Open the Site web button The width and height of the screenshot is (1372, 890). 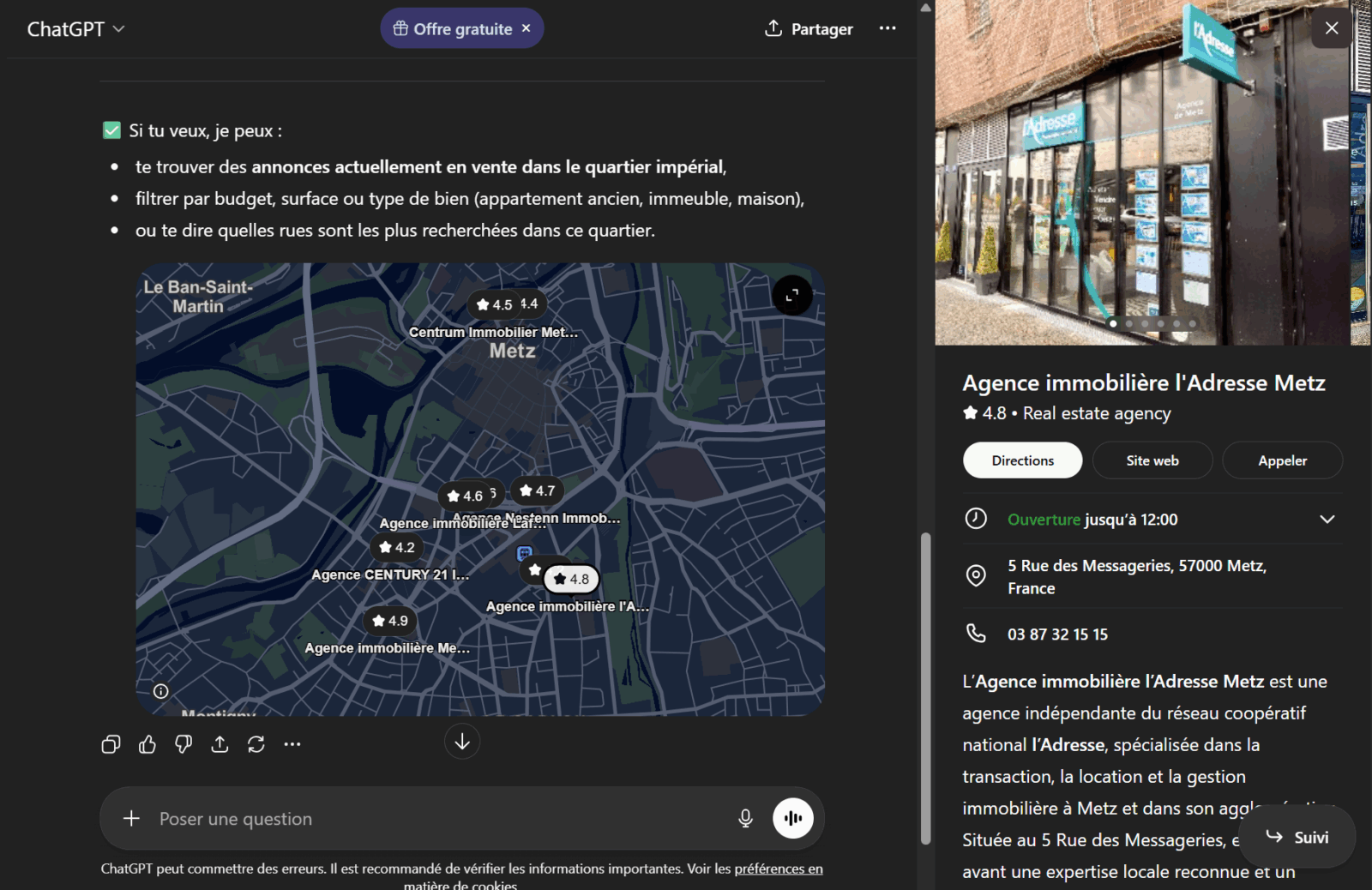pos(1152,460)
